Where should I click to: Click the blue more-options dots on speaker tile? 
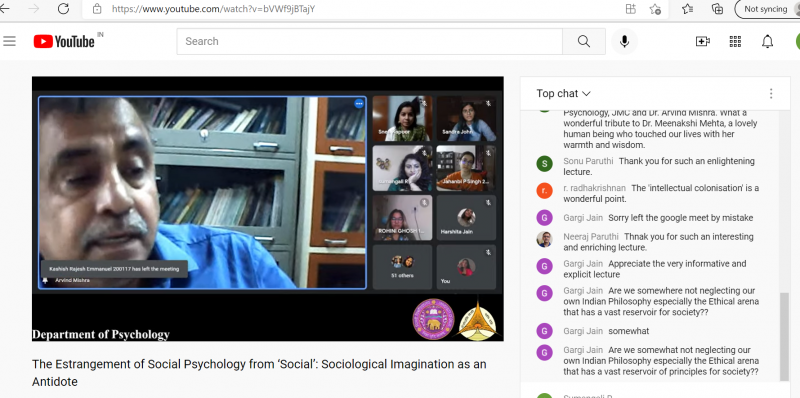(359, 104)
